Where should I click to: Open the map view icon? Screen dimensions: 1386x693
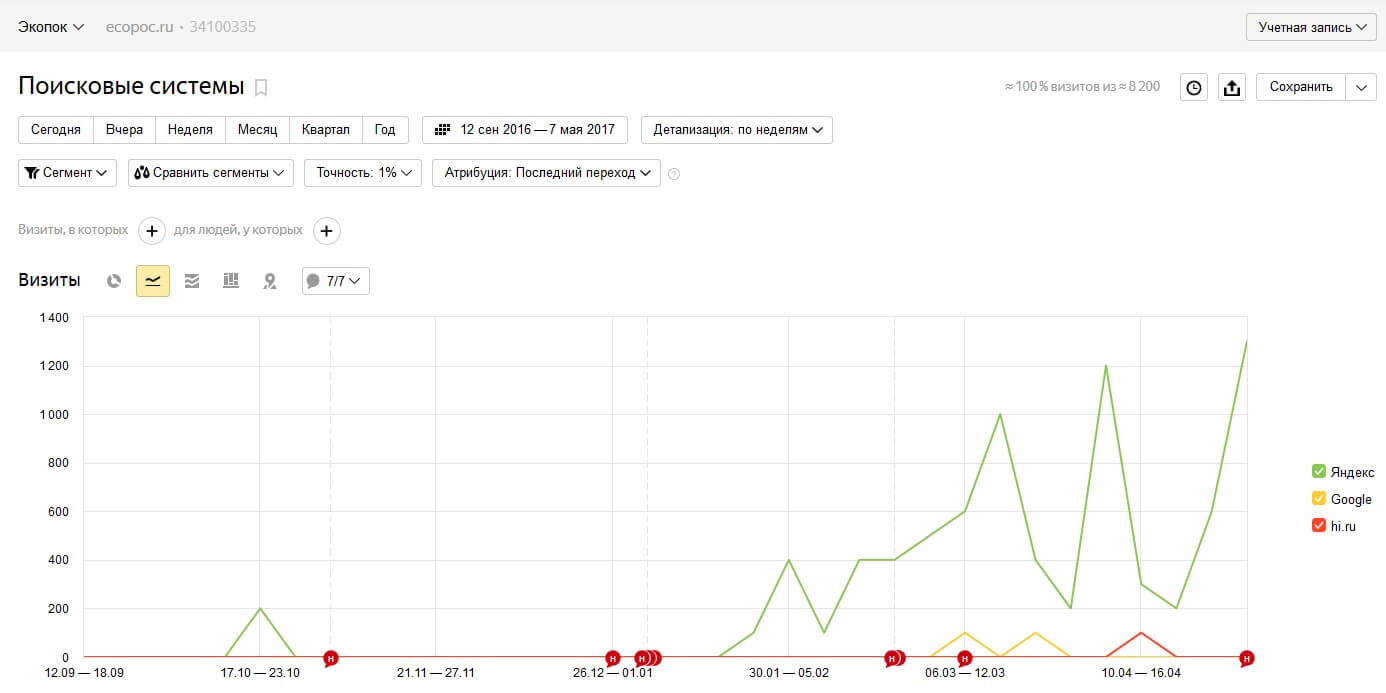coord(269,281)
